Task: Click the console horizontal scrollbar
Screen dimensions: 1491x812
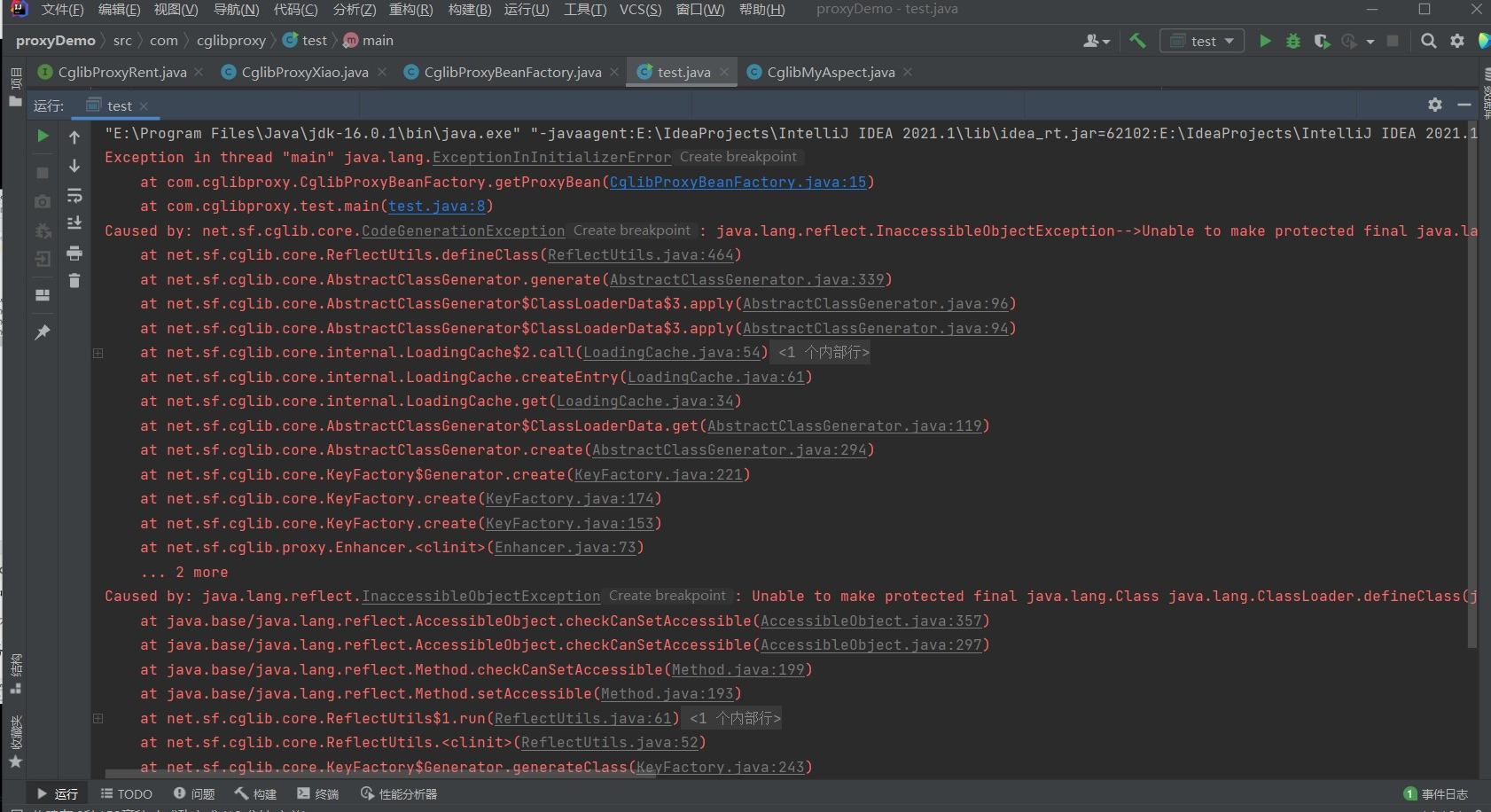Action: [380, 774]
